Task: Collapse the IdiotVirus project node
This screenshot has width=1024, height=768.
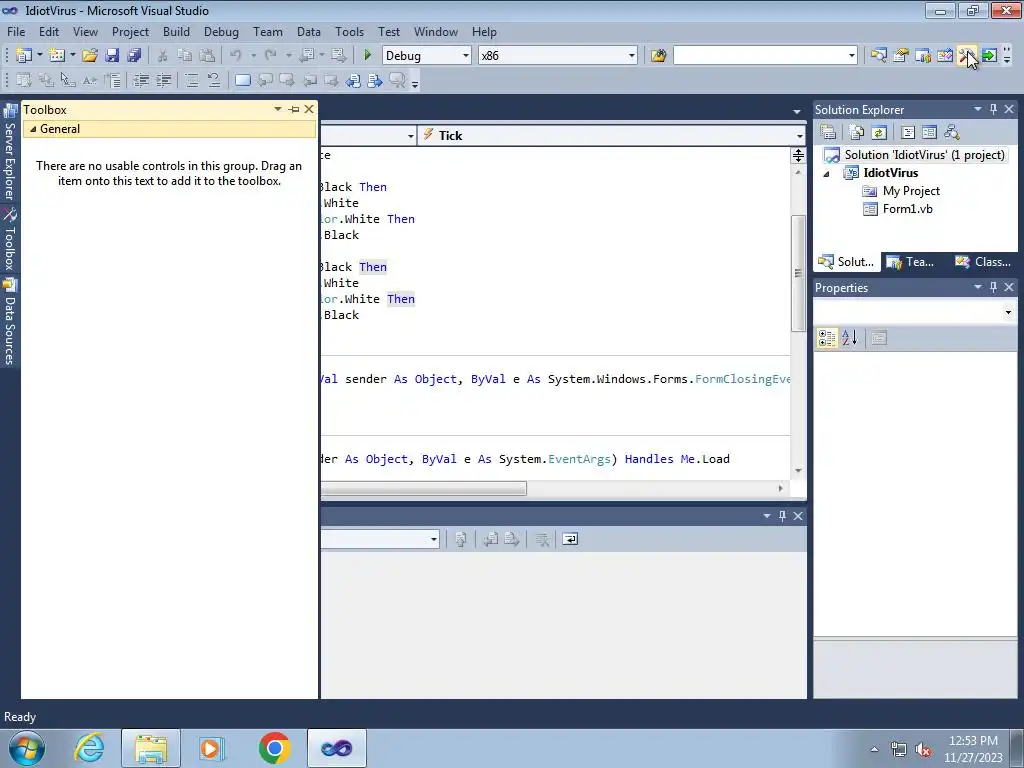Action: [x=826, y=173]
